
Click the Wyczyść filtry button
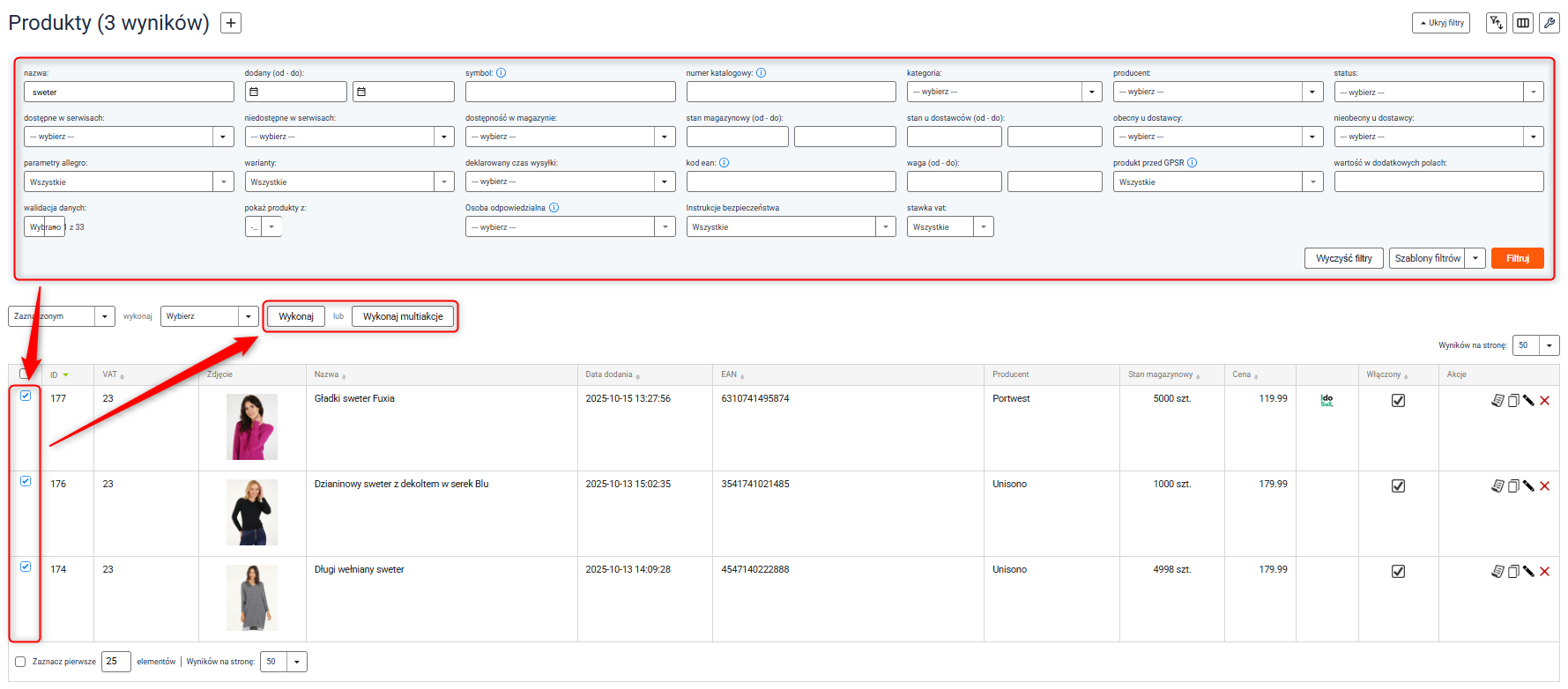pos(1343,258)
